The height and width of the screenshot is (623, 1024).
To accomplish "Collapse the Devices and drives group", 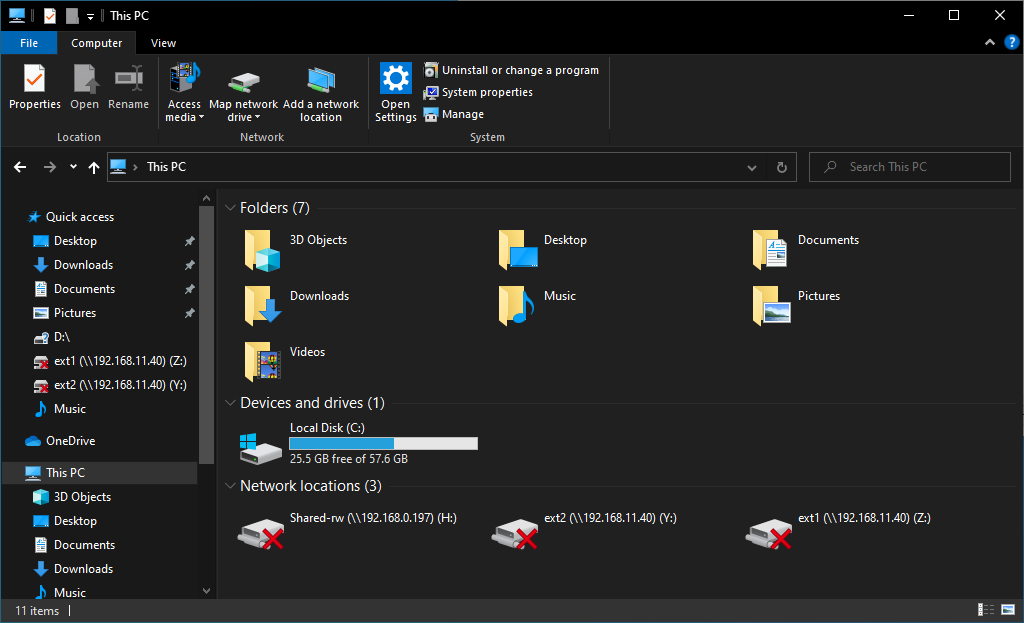I will (230, 403).
